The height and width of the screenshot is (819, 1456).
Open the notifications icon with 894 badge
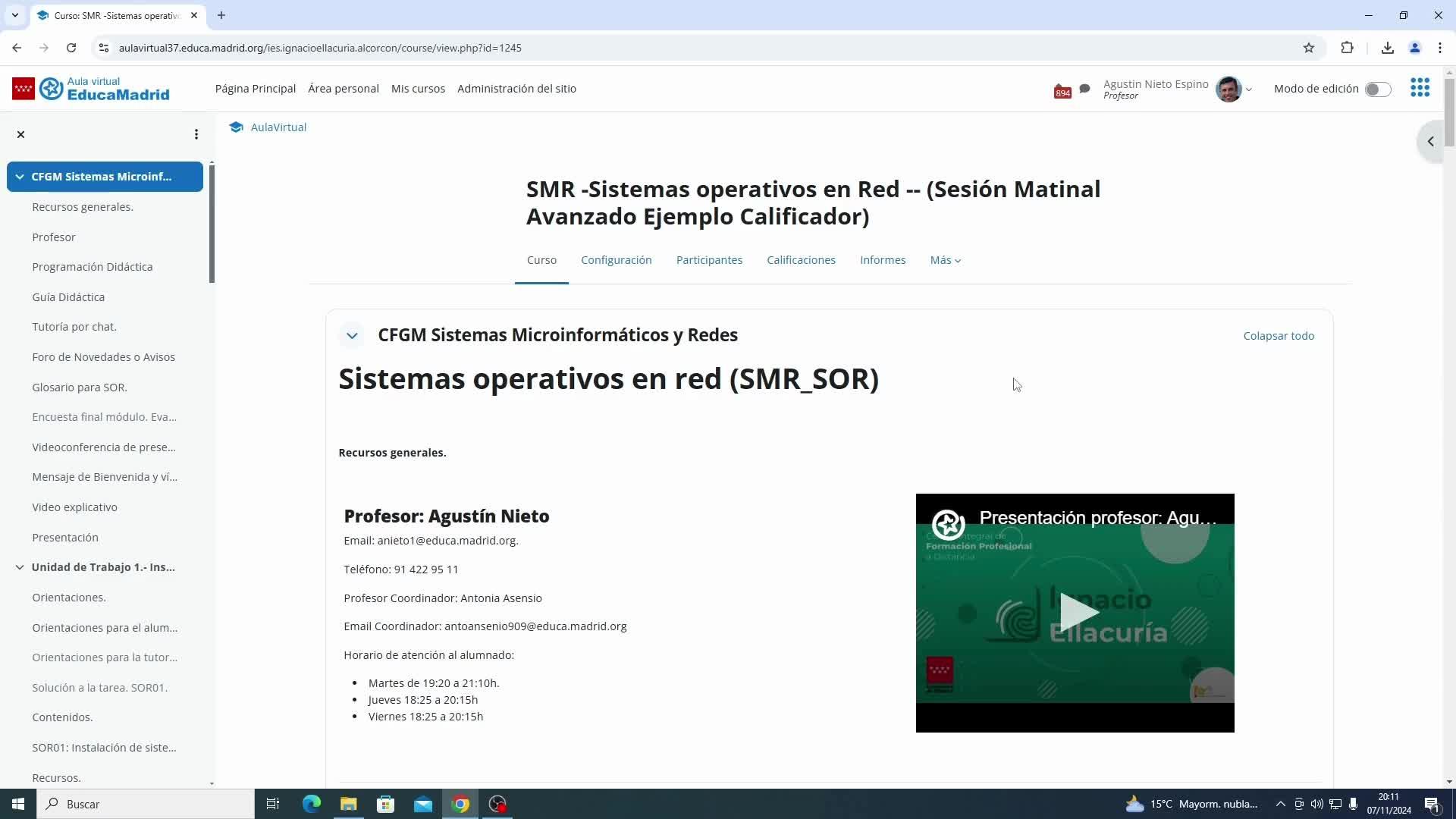coord(1062,90)
